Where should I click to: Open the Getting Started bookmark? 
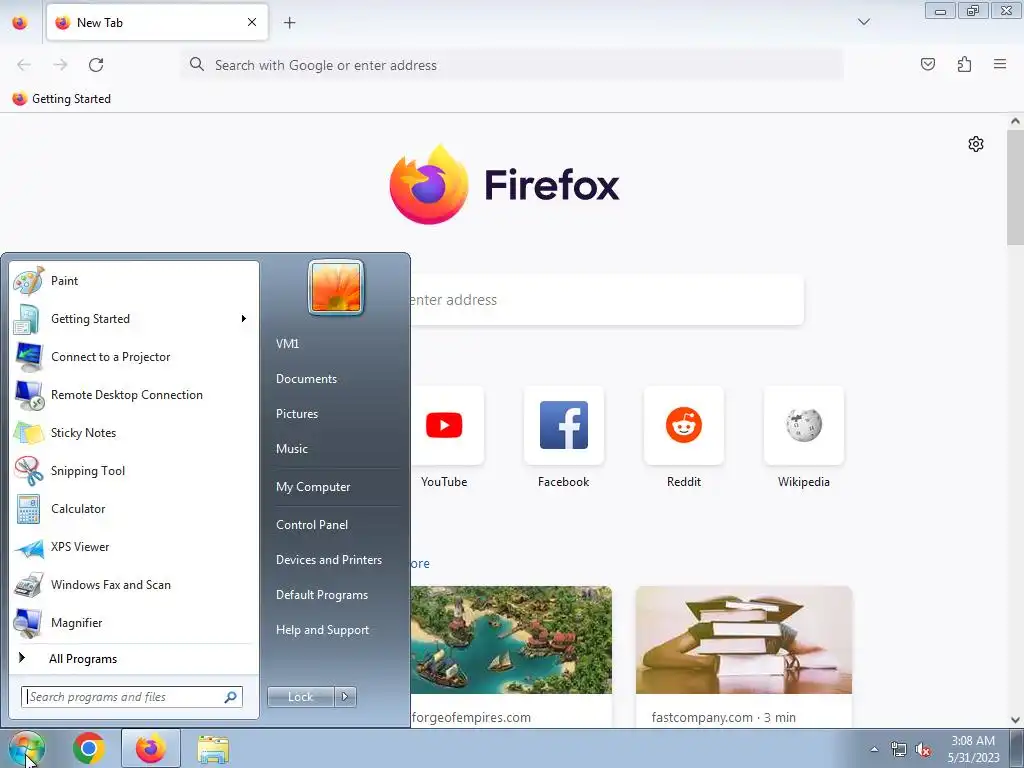[62, 99]
